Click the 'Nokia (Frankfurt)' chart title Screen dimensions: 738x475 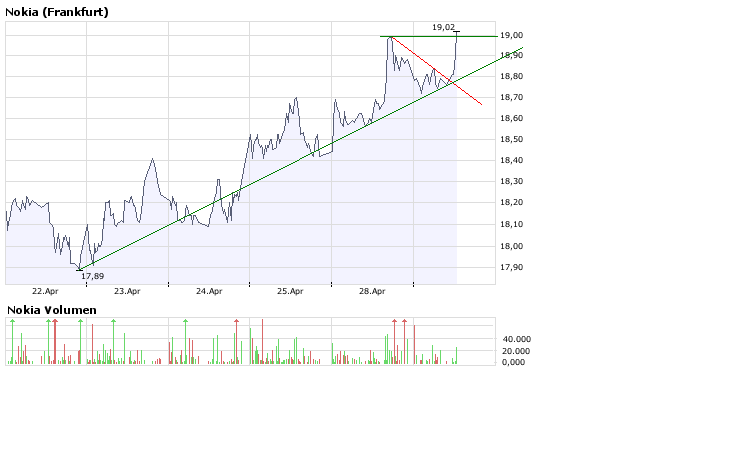pos(57,12)
